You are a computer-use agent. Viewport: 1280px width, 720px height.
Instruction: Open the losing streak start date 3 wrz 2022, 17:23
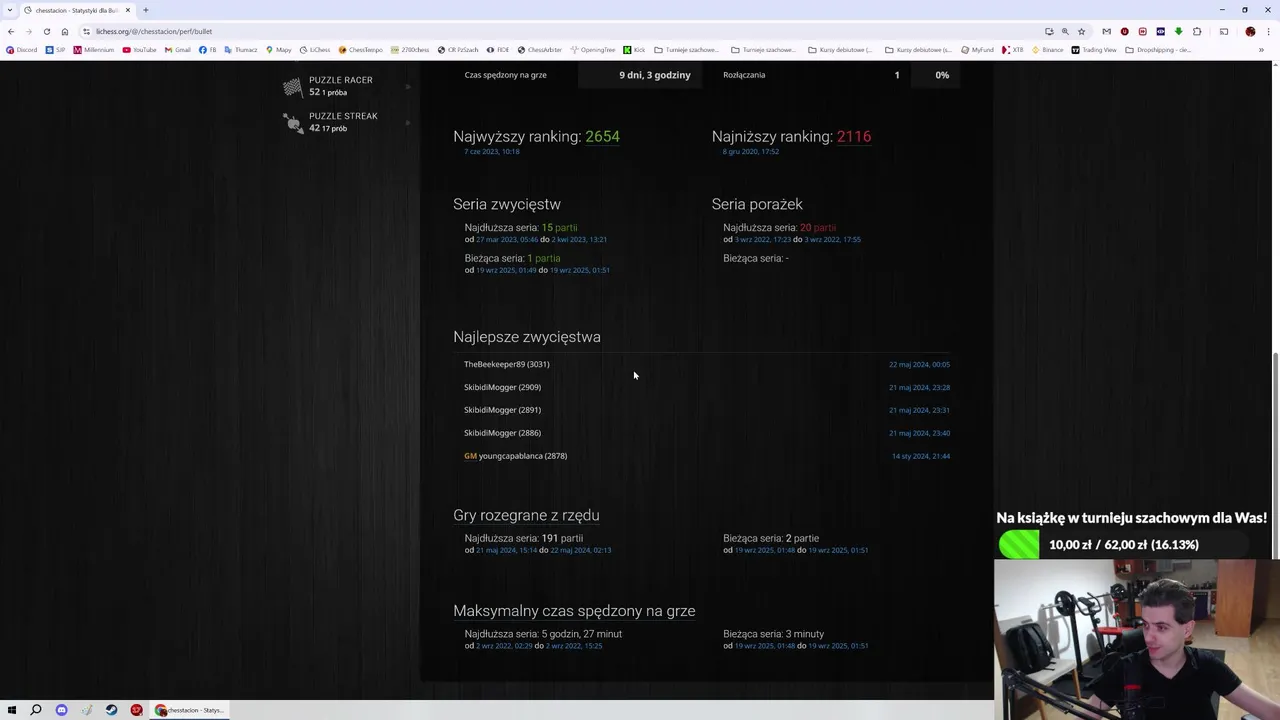pos(764,240)
